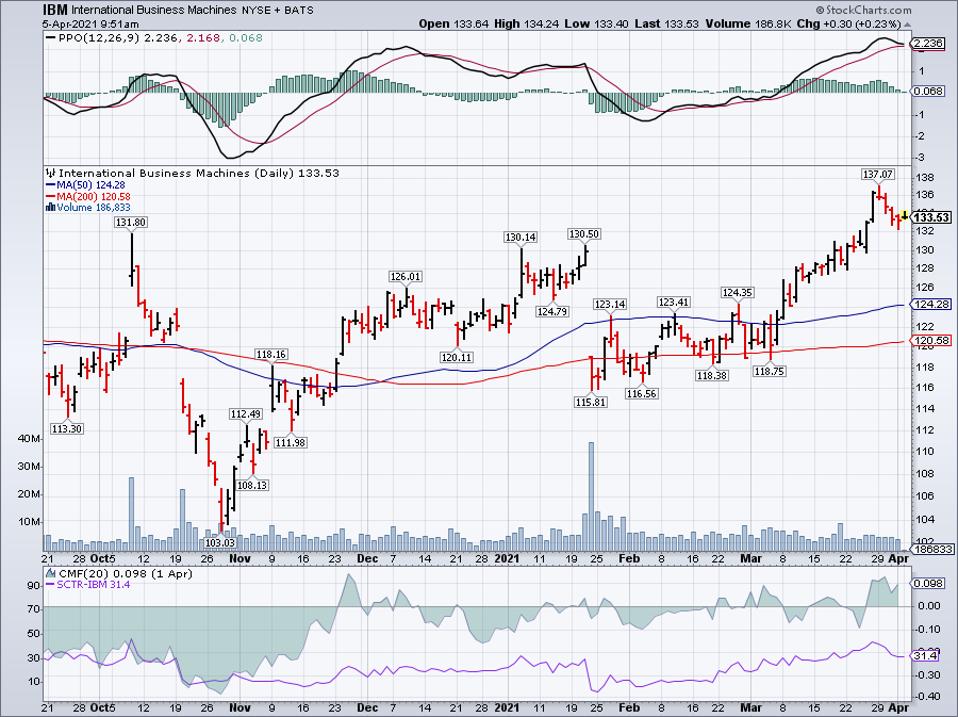Click the Open 133.64 value in the header
Viewport: 958px width, 717px height.
(453, 24)
